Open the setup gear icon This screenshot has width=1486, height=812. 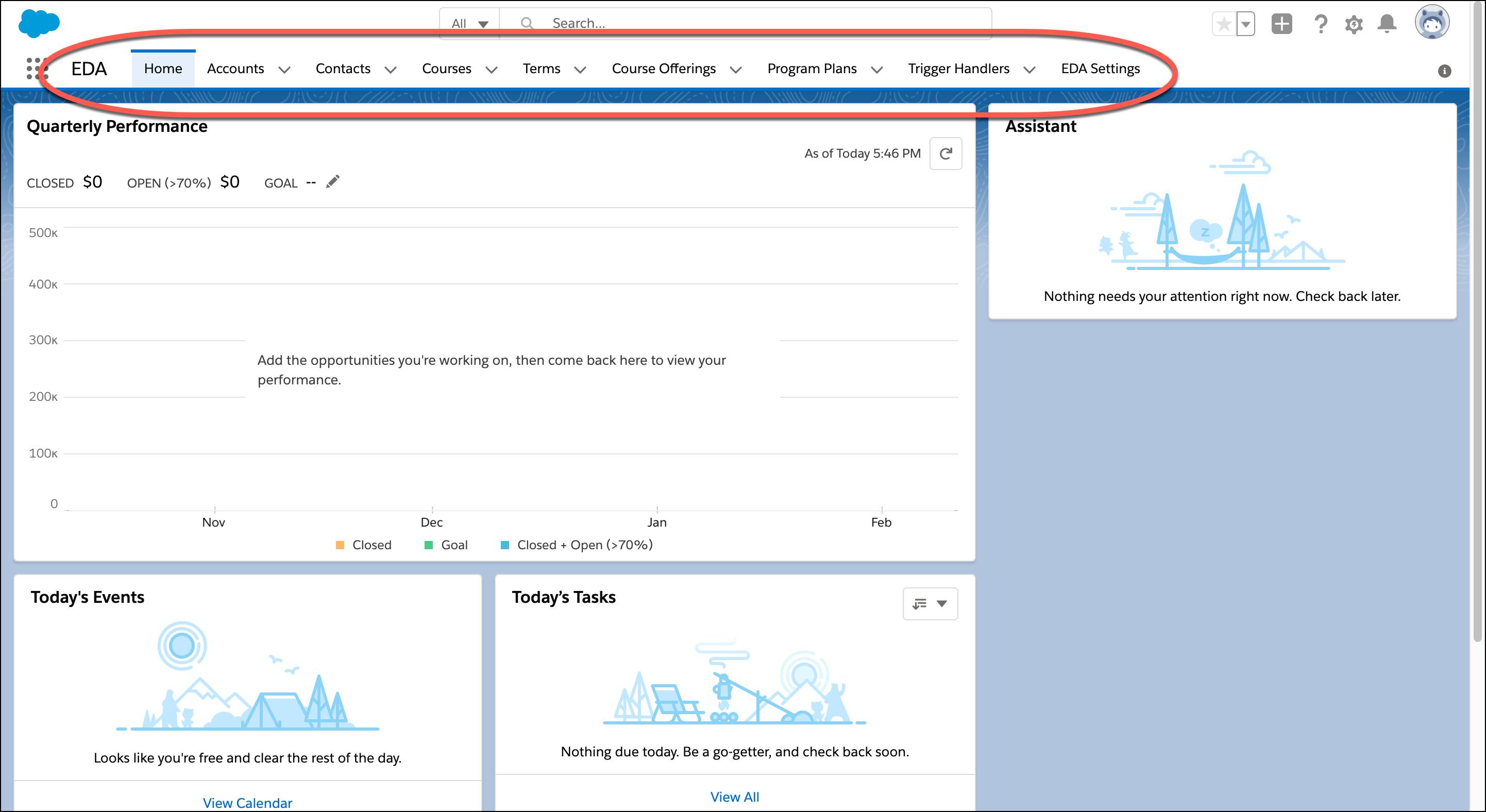tap(1353, 24)
